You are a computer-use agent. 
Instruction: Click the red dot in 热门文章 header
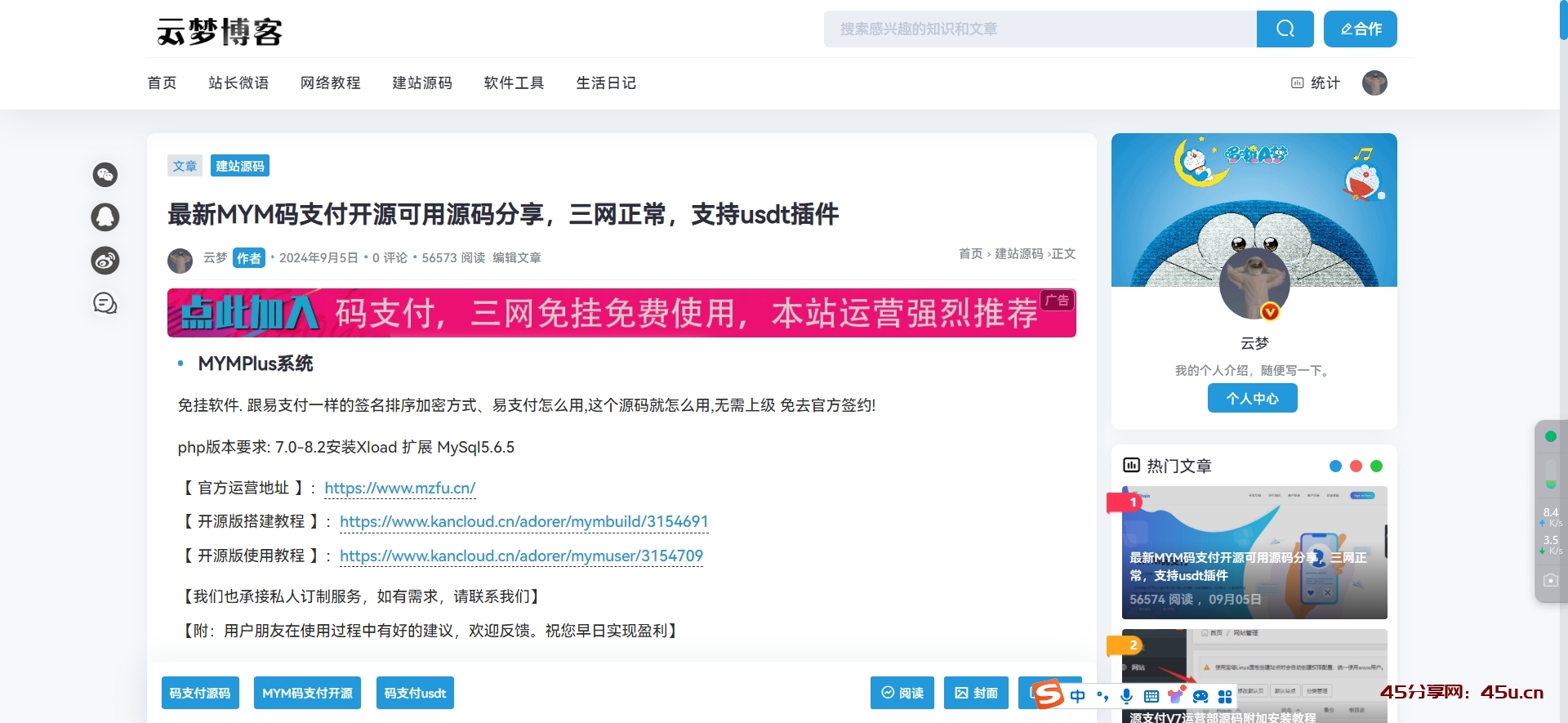tap(1356, 466)
